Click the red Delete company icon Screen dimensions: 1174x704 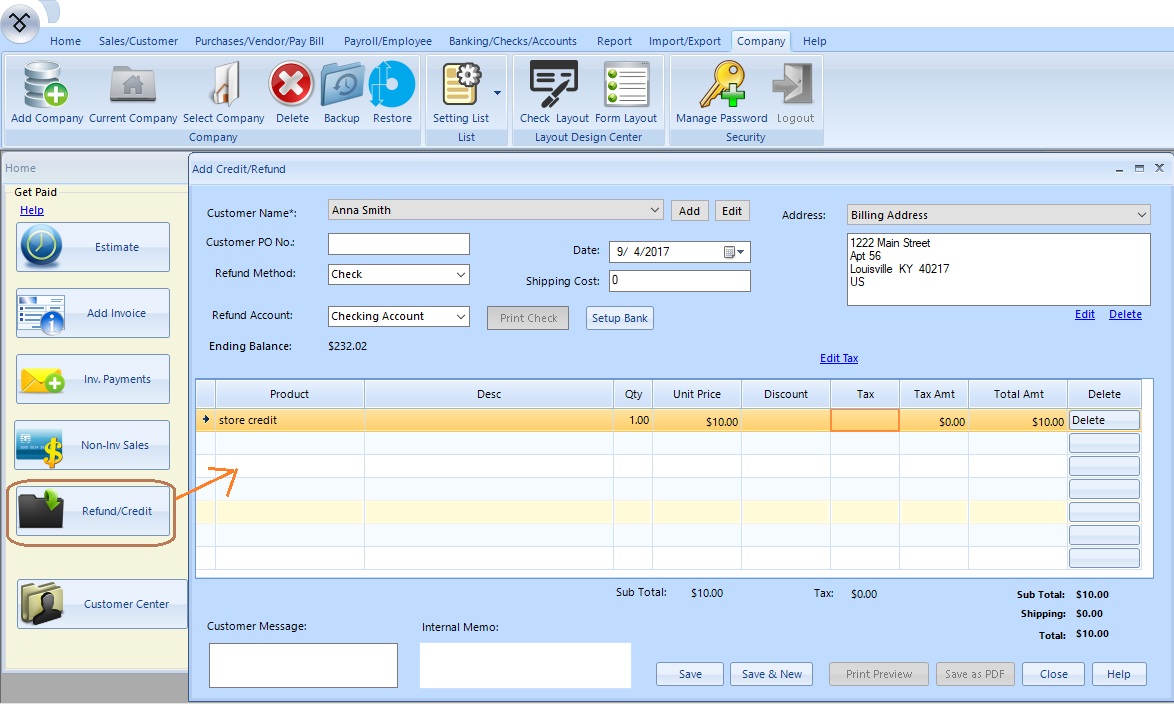pos(292,92)
